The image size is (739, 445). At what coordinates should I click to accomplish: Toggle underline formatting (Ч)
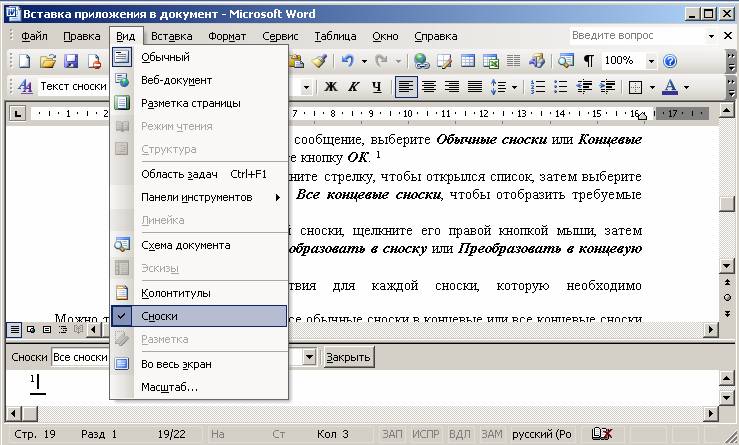click(377, 87)
